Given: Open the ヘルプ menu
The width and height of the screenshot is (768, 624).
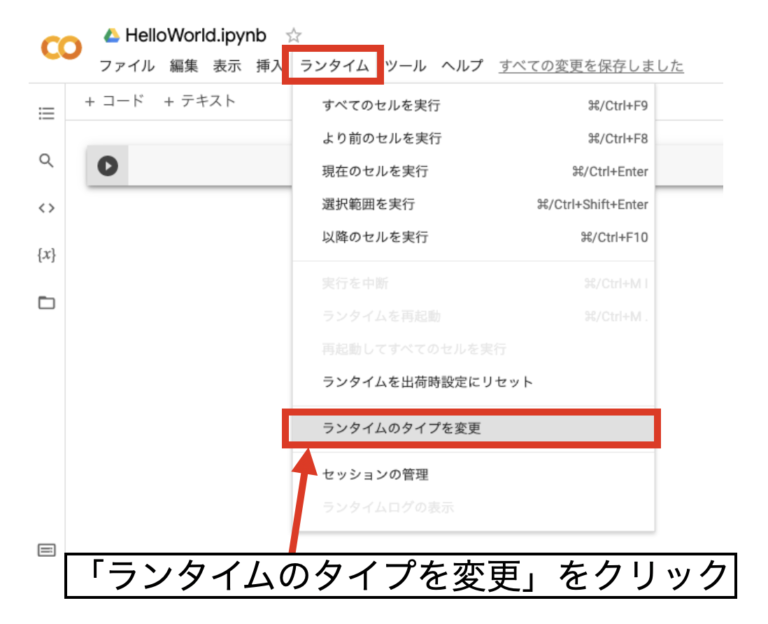Looking at the screenshot, I should pos(462,66).
